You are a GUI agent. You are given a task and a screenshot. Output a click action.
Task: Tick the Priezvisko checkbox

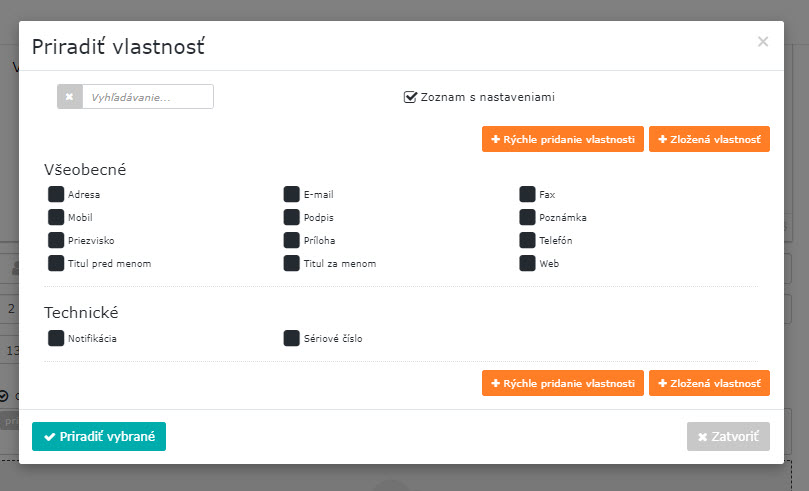click(56, 240)
